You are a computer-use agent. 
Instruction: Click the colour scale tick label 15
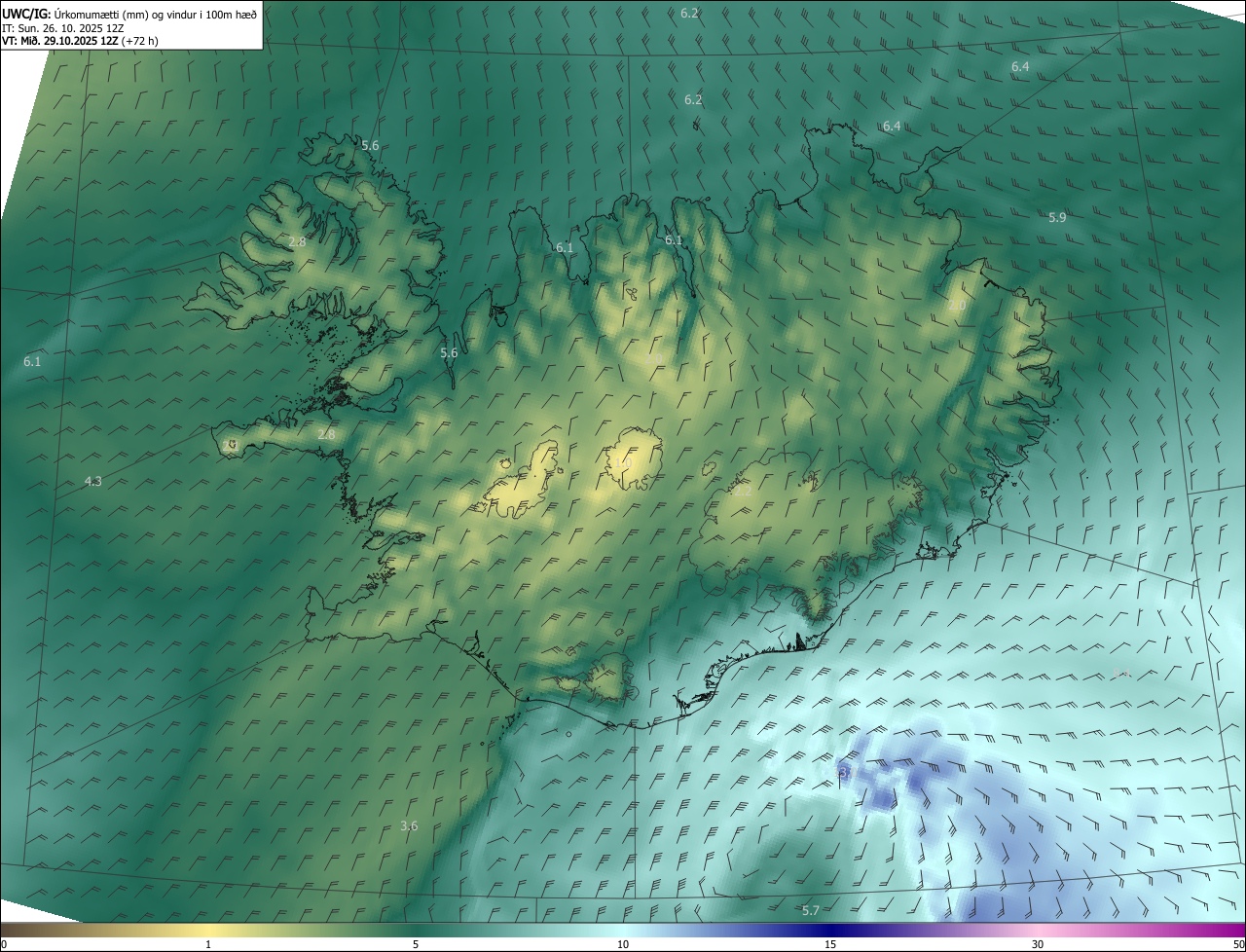tap(830, 945)
